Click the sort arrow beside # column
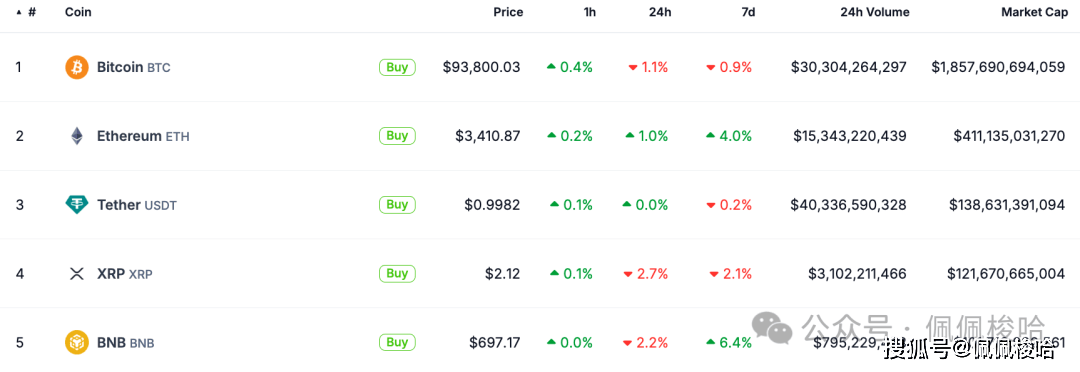The height and width of the screenshot is (372, 1080). click(x=19, y=12)
